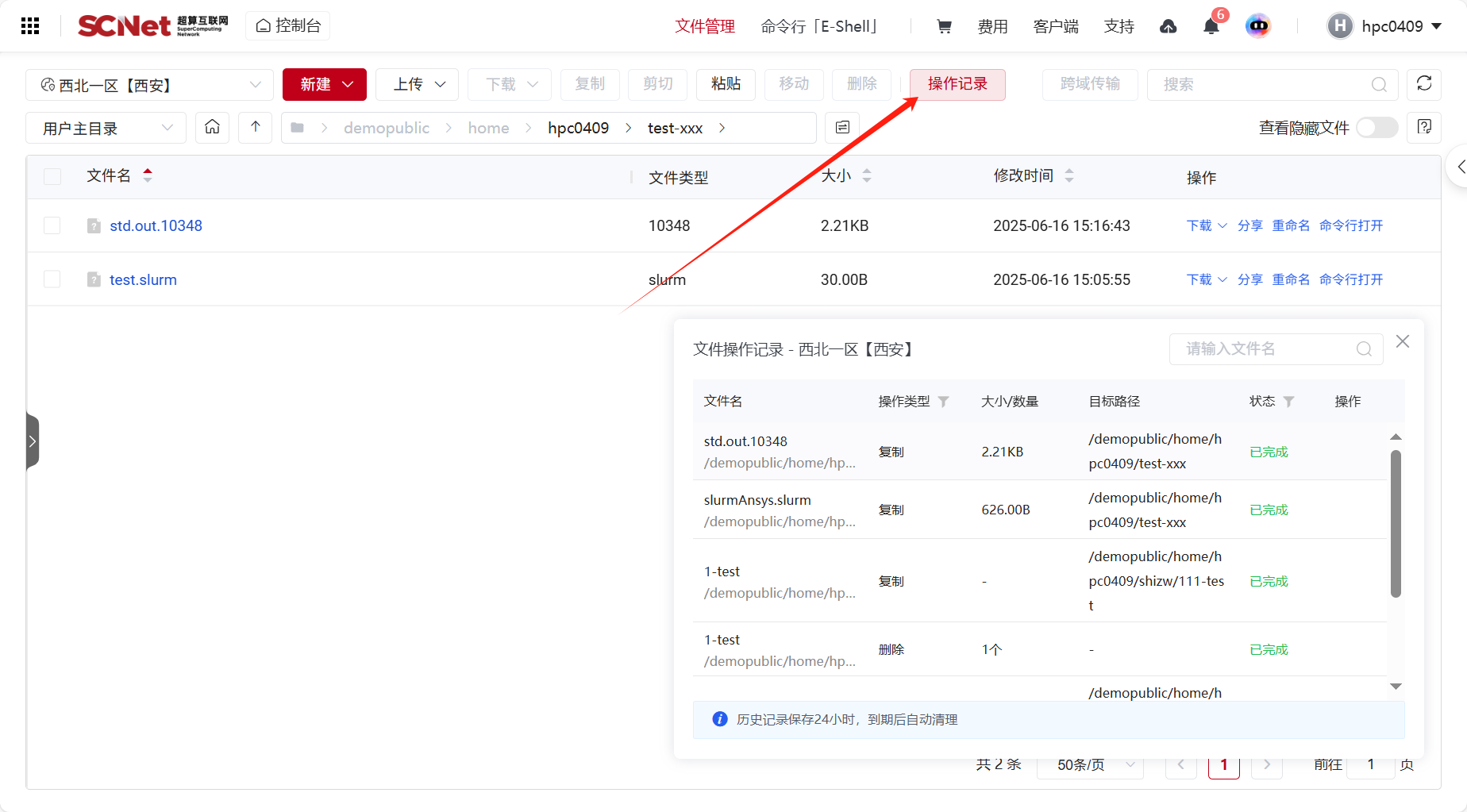The image size is (1467, 812).
Task: Open the app grid launcher
Action: (x=30, y=26)
